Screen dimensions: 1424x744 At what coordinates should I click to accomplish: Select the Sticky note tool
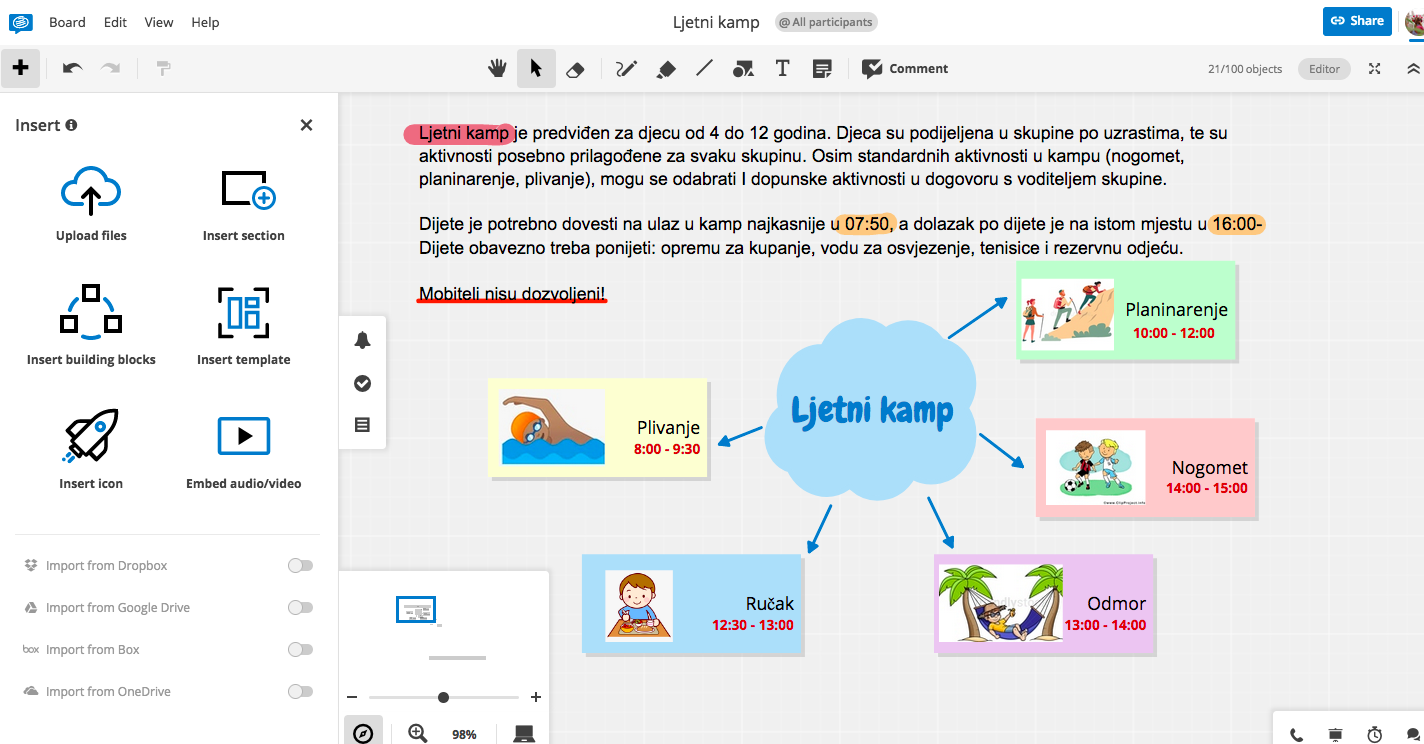tap(822, 68)
